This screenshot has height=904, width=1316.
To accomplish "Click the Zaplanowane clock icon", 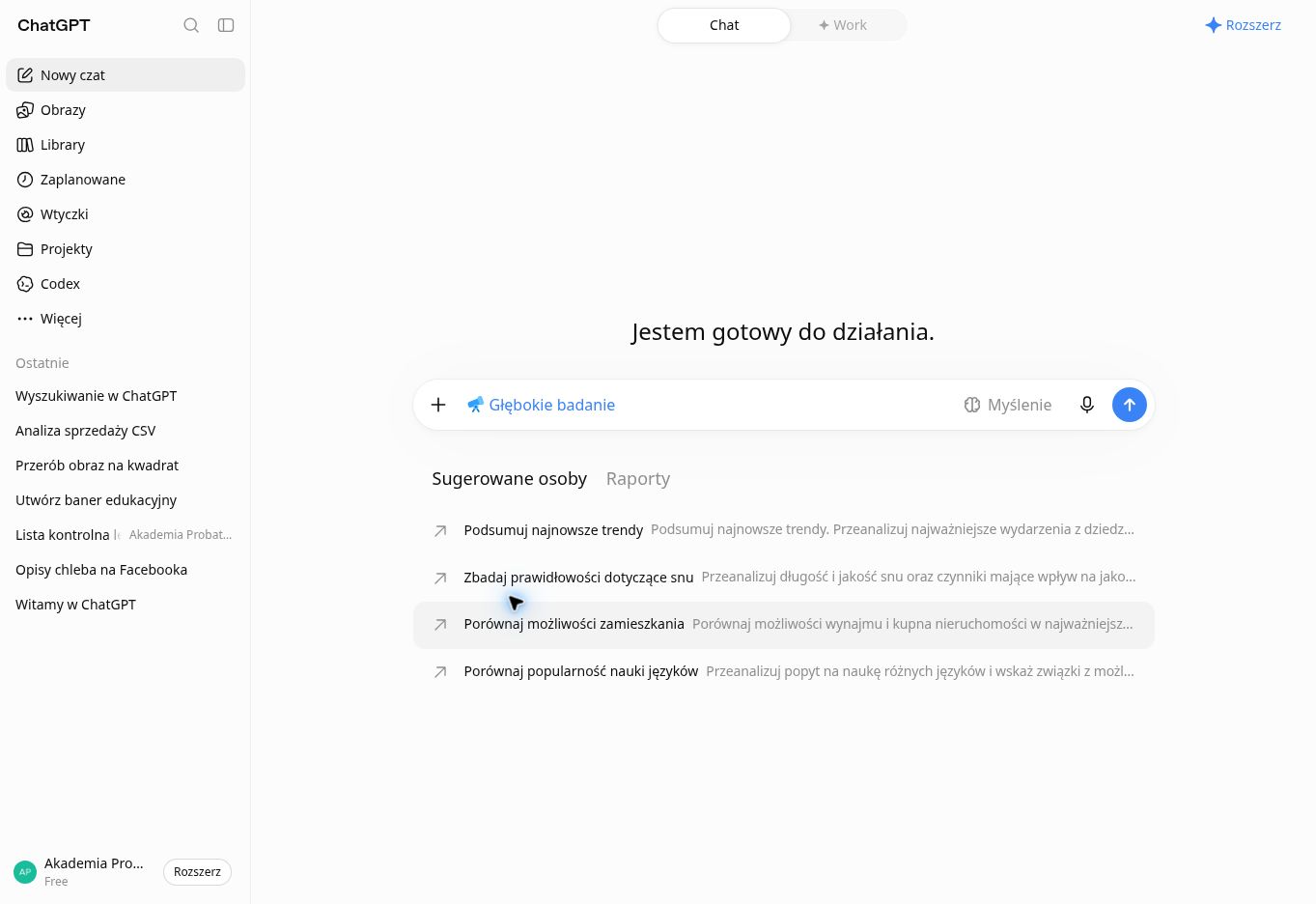I will [x=25, y=179].
